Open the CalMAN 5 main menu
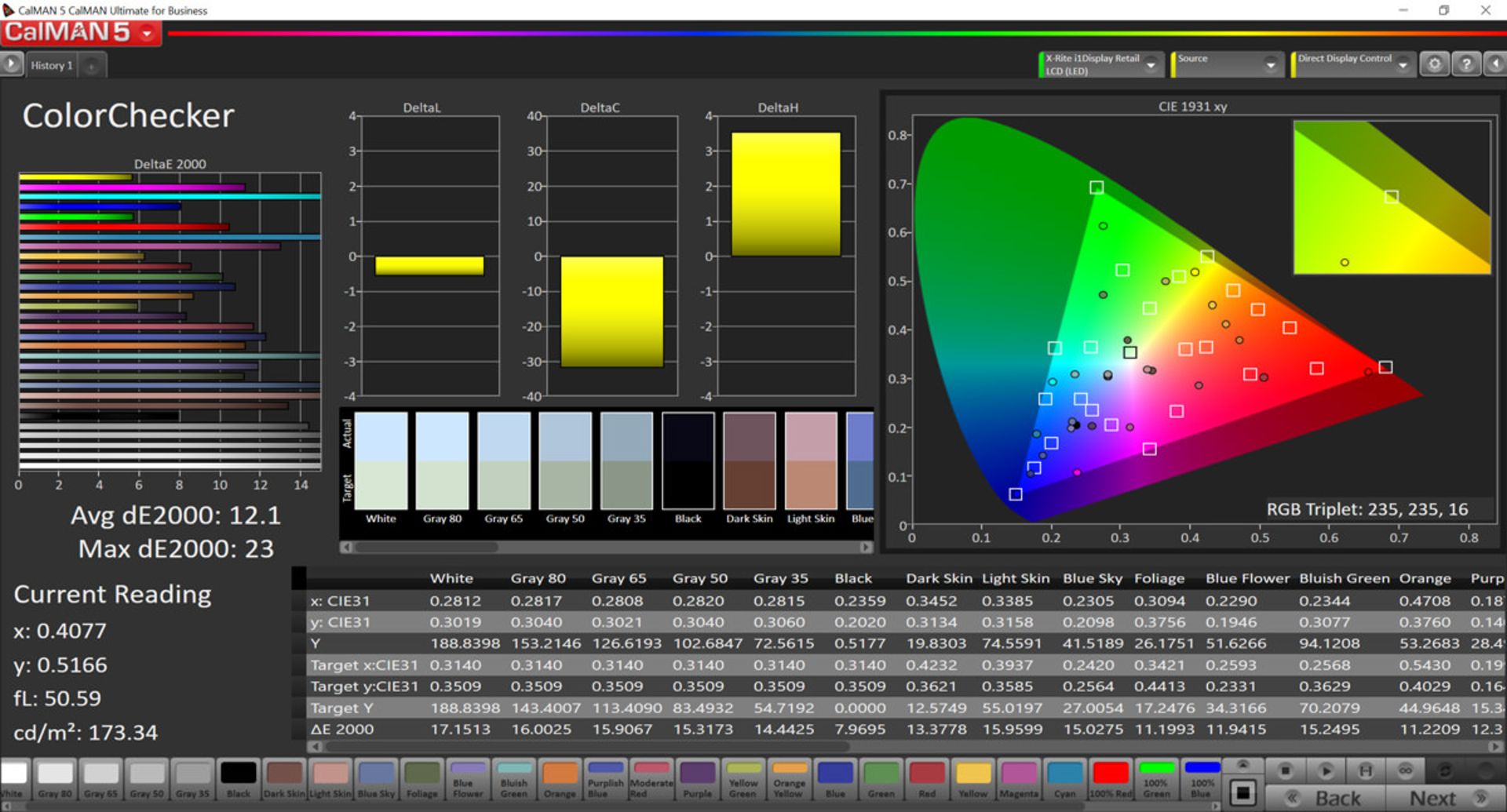Screen dimensions: 1507x812 coord(80,33)
